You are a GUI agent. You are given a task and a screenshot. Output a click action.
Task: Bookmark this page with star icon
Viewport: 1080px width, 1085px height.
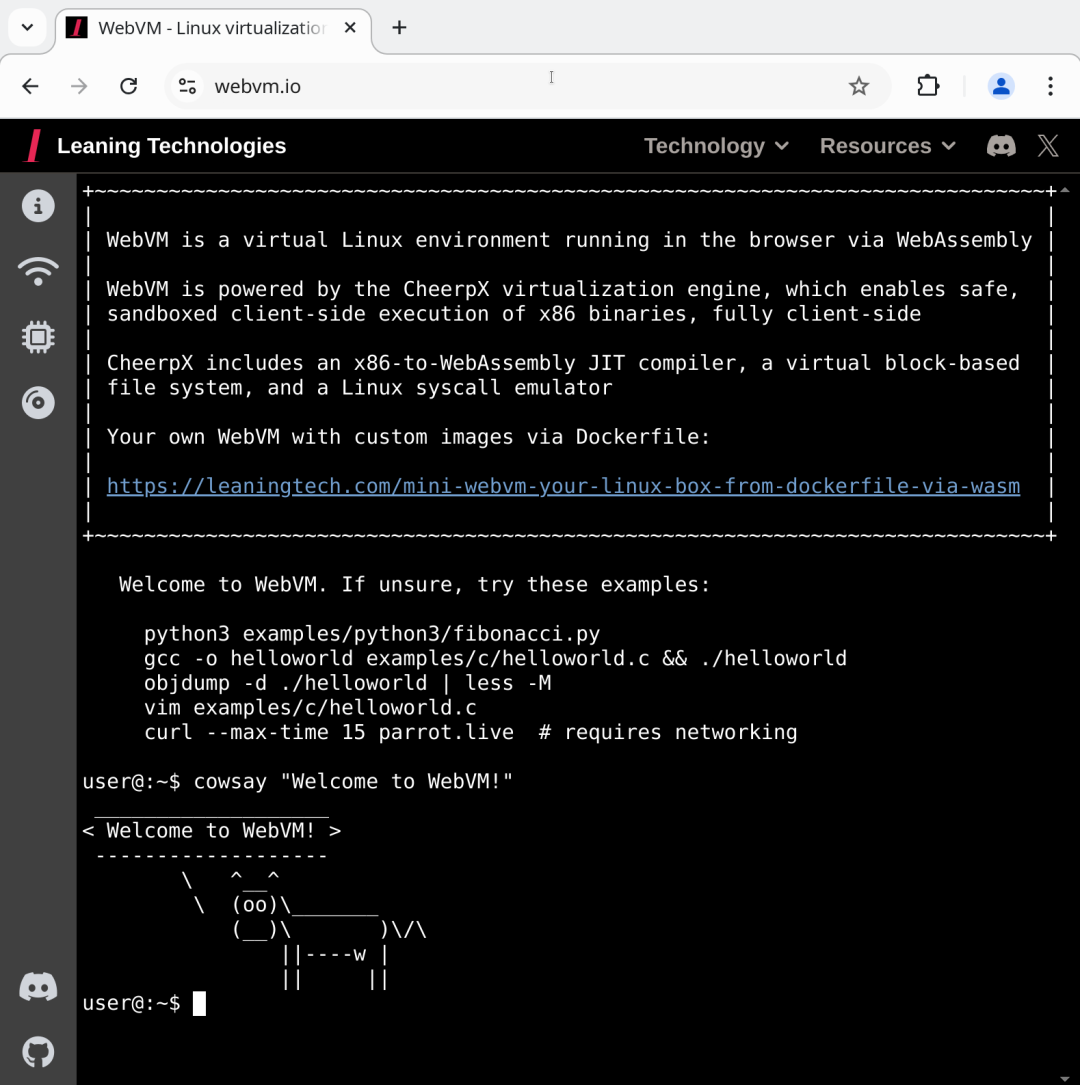click(x=859, y=86)
